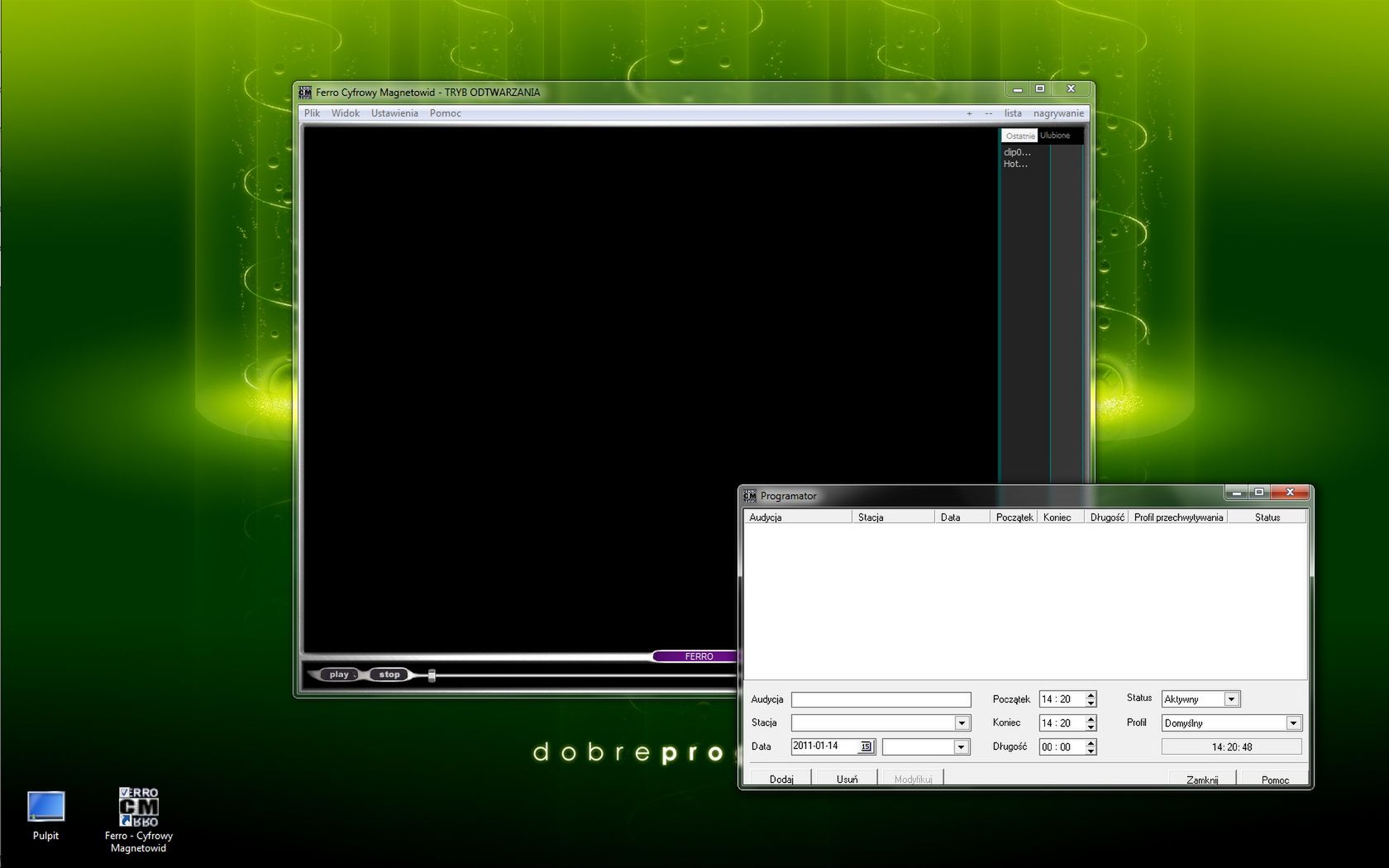Open the Ferro - Cyfrowy Magnetowid desktop shortcut
This screenshot has width=1389, height=868.
pyautogui.click(x=138, y=818)
